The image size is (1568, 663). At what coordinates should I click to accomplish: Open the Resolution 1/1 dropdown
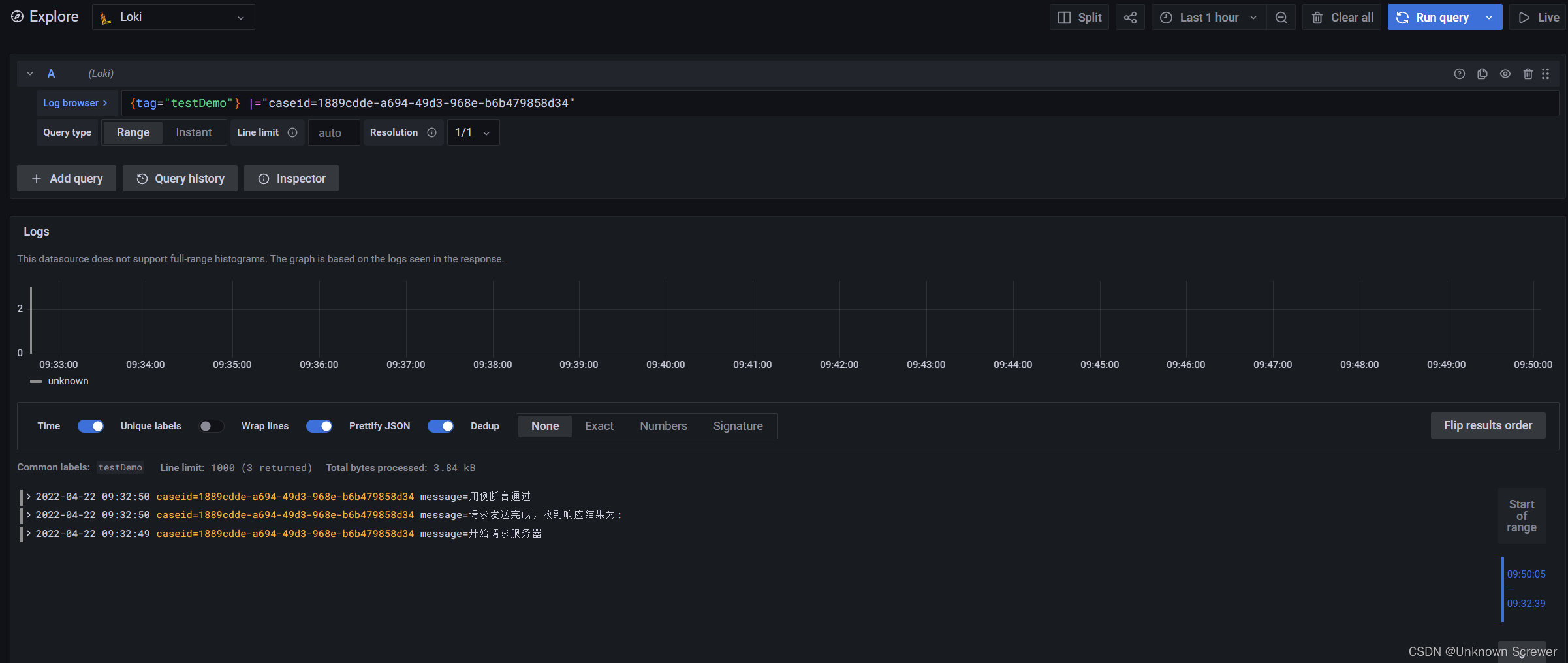473,132
